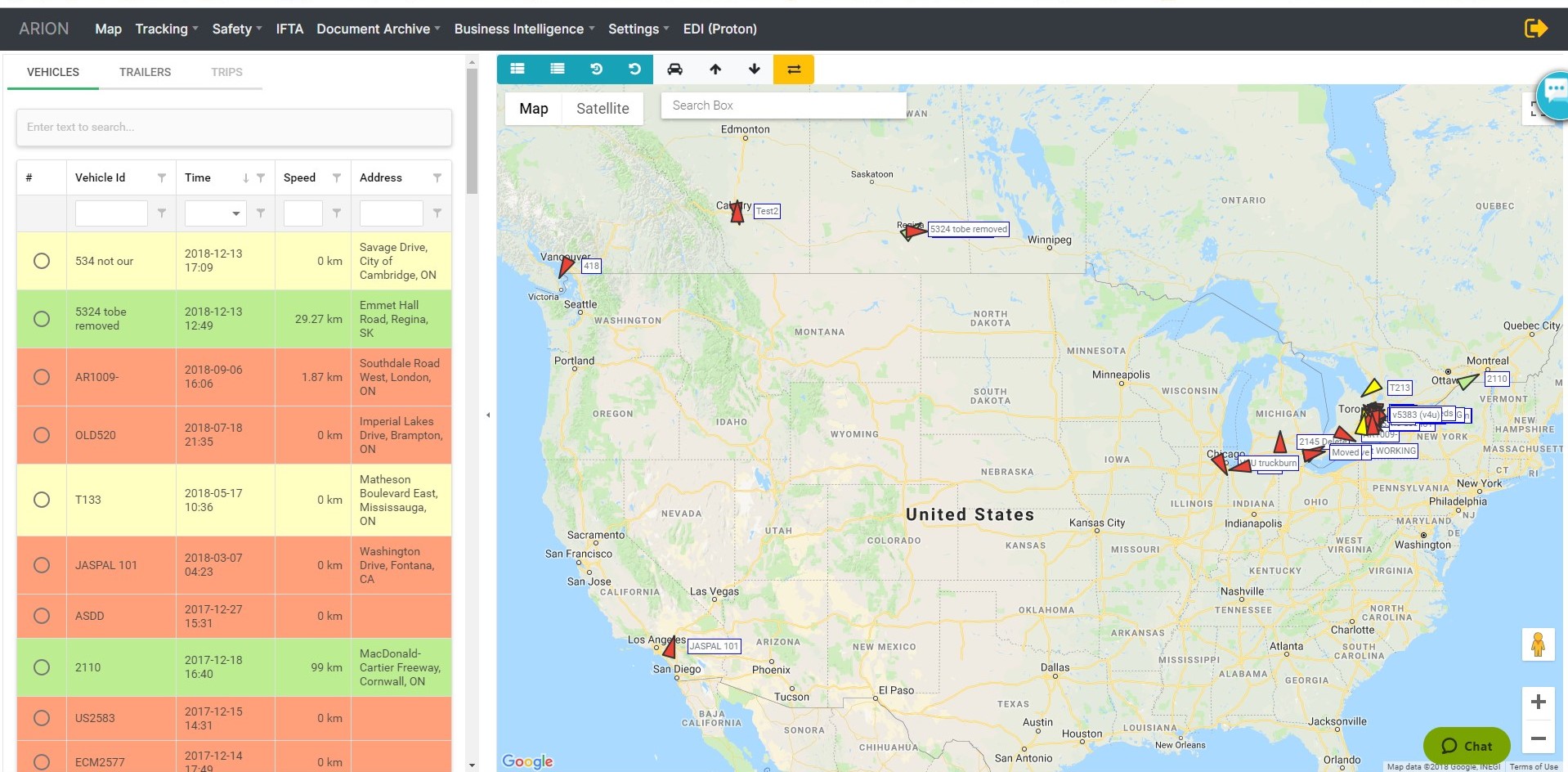Click the list view toolbar icon
Viewport: 1568px width, 772px height.
(558, 69)
